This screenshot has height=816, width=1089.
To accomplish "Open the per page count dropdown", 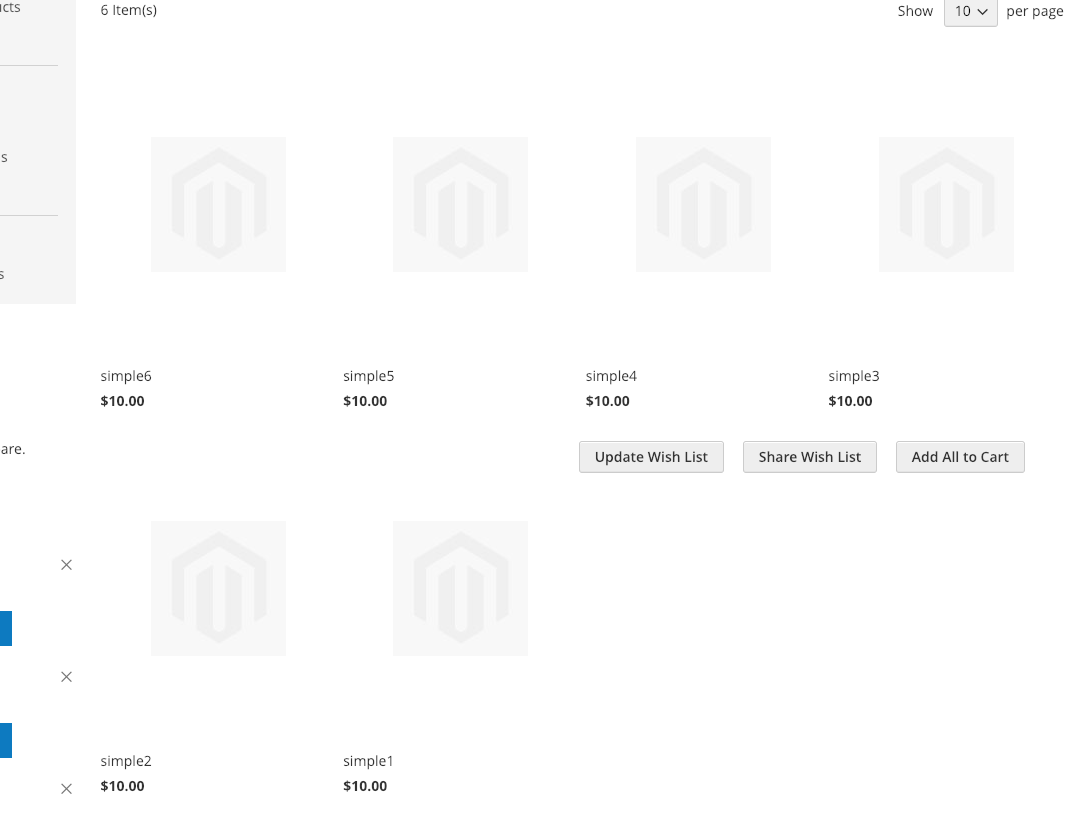I will tap(970, 12).
